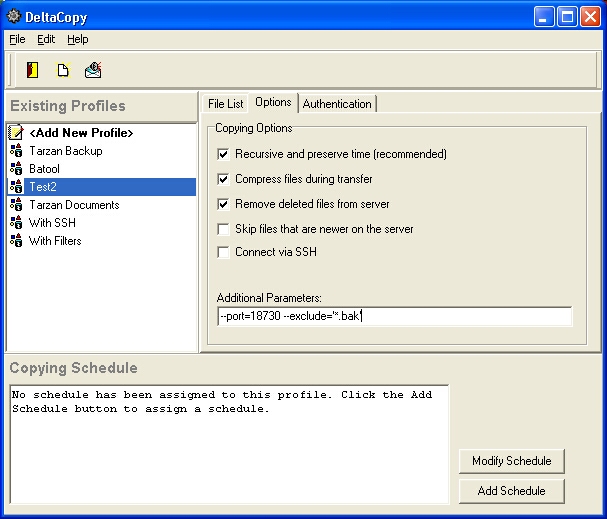Click the DeltaCopy gear icon in title bar
Image resolution: width=607 pixels, height=519 pixels.
14,17
